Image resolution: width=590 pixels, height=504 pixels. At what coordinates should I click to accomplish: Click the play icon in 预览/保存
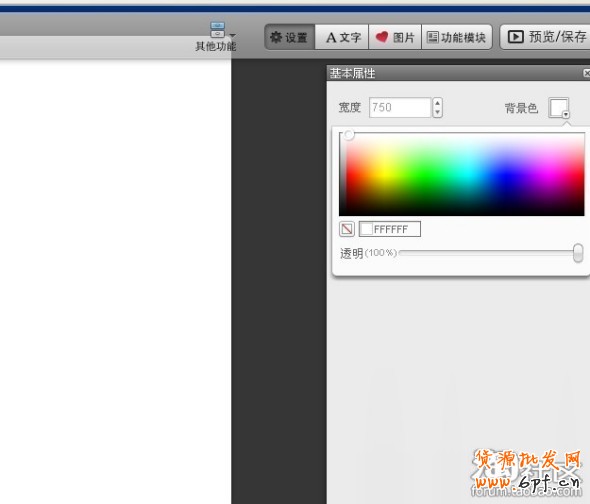coord(515,37)
